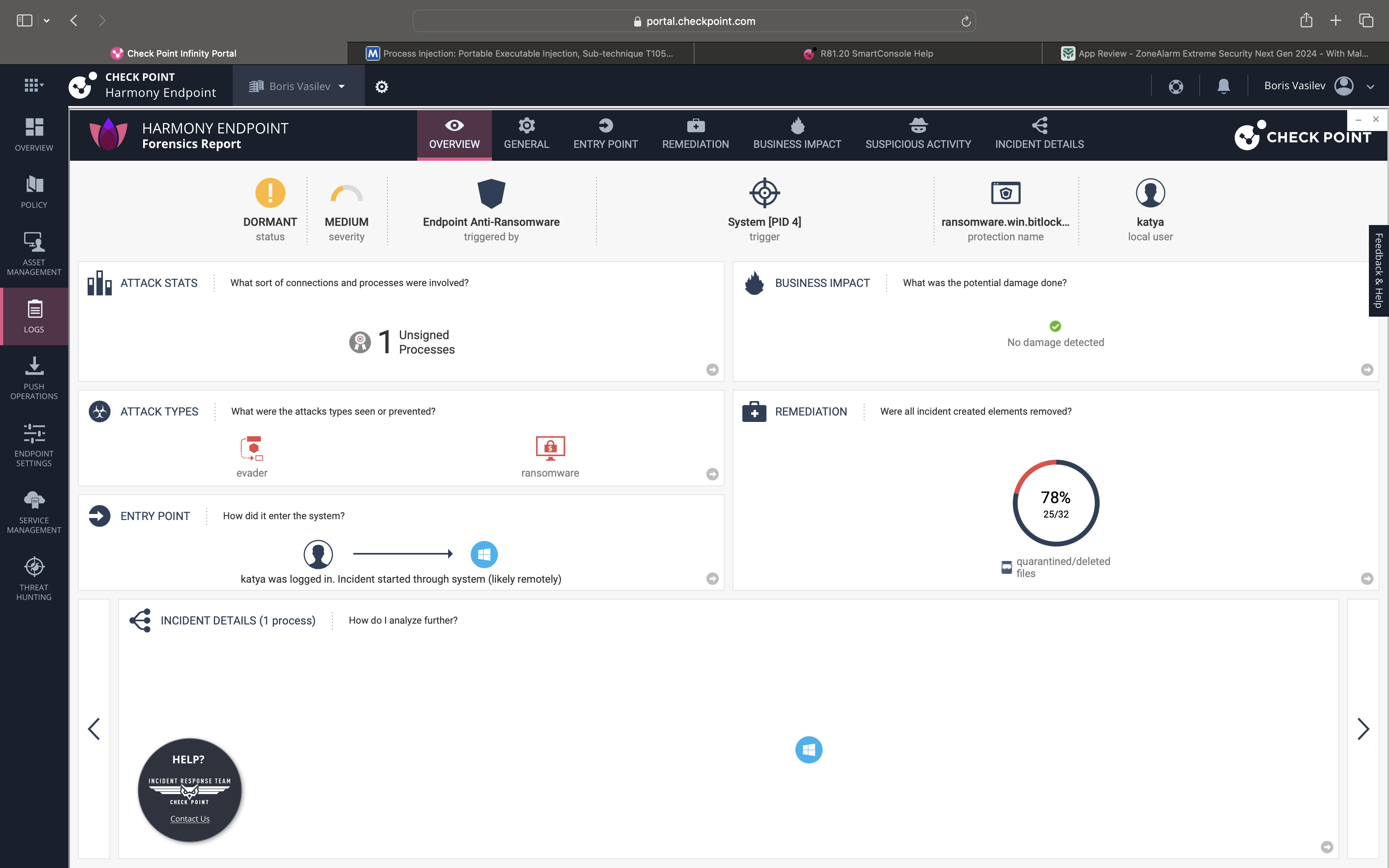This screenshot has height=868, width=1389.
Task: Click the evader attack type icon
Action: tap(252, 448)
